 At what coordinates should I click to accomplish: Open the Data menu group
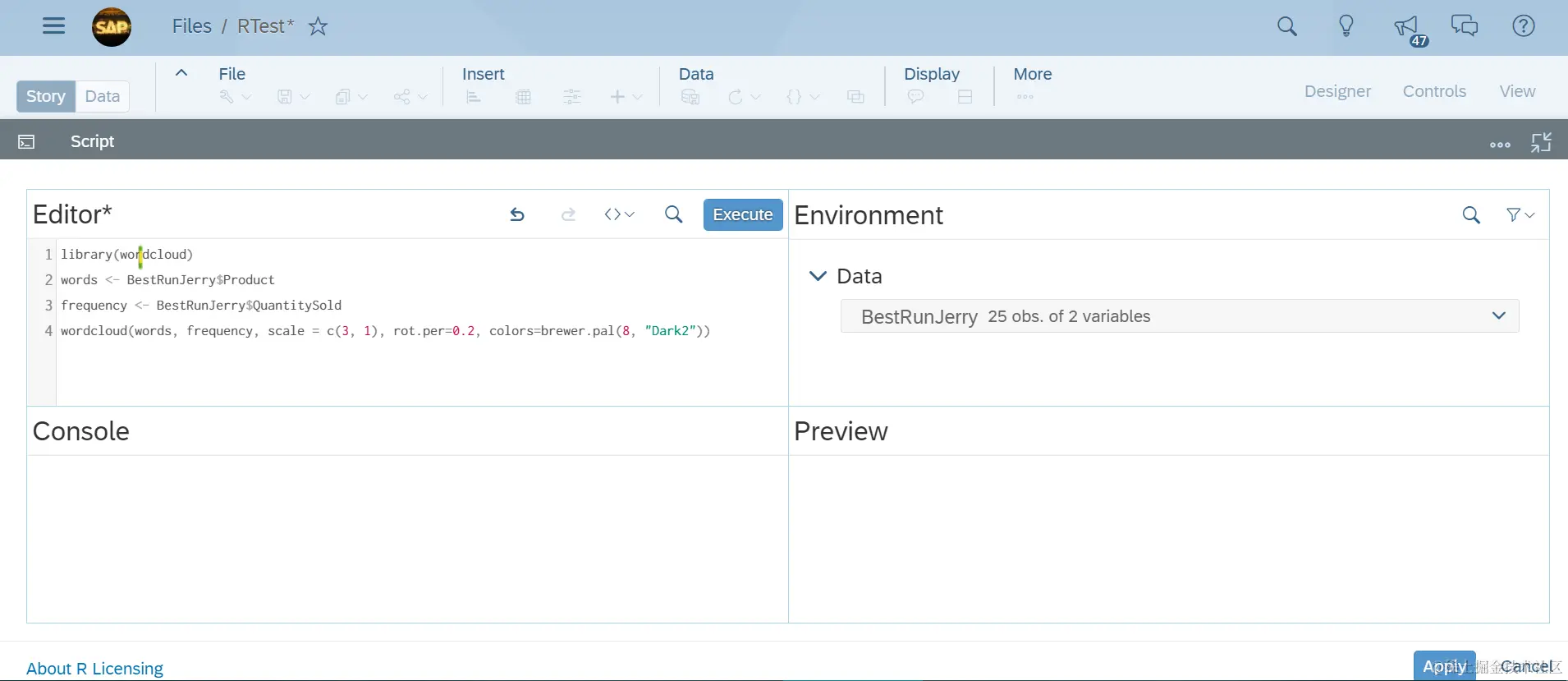696,74
